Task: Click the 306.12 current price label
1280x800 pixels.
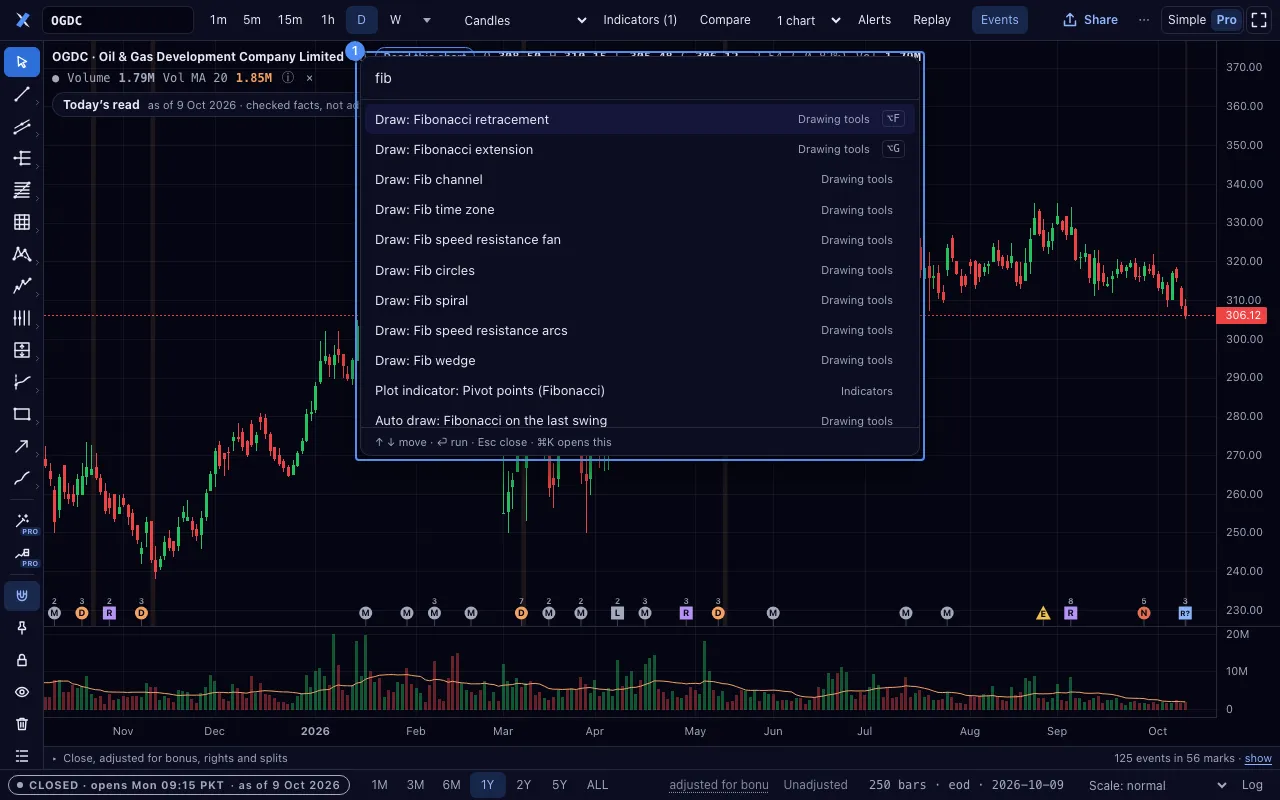Action: coord(1243,315)
